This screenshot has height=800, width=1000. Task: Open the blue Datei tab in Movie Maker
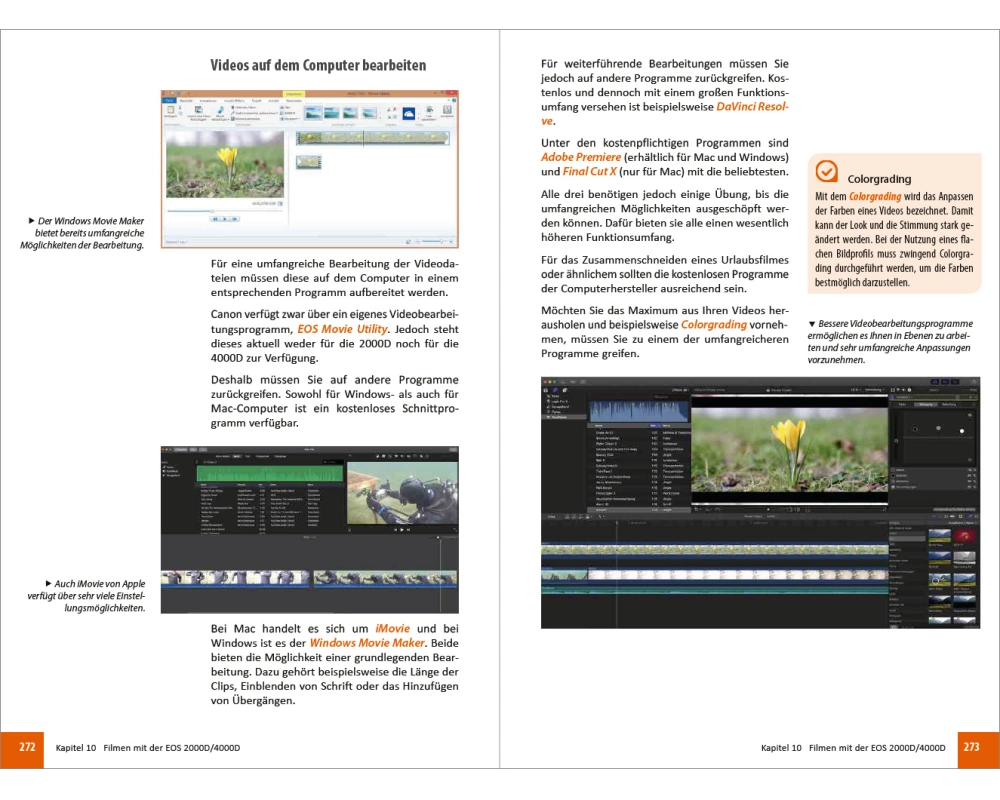170,101
